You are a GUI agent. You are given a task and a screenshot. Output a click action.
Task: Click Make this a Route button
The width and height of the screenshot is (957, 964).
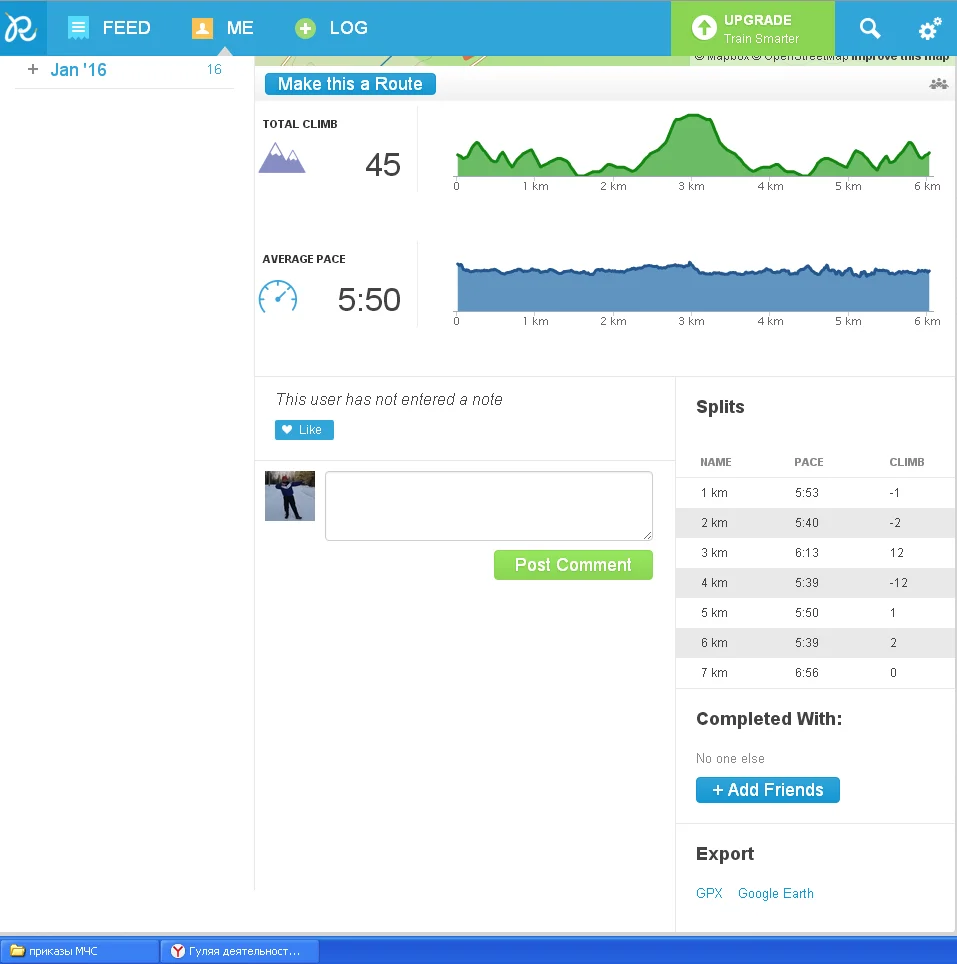pyautogui.click(x=350, y=84)
